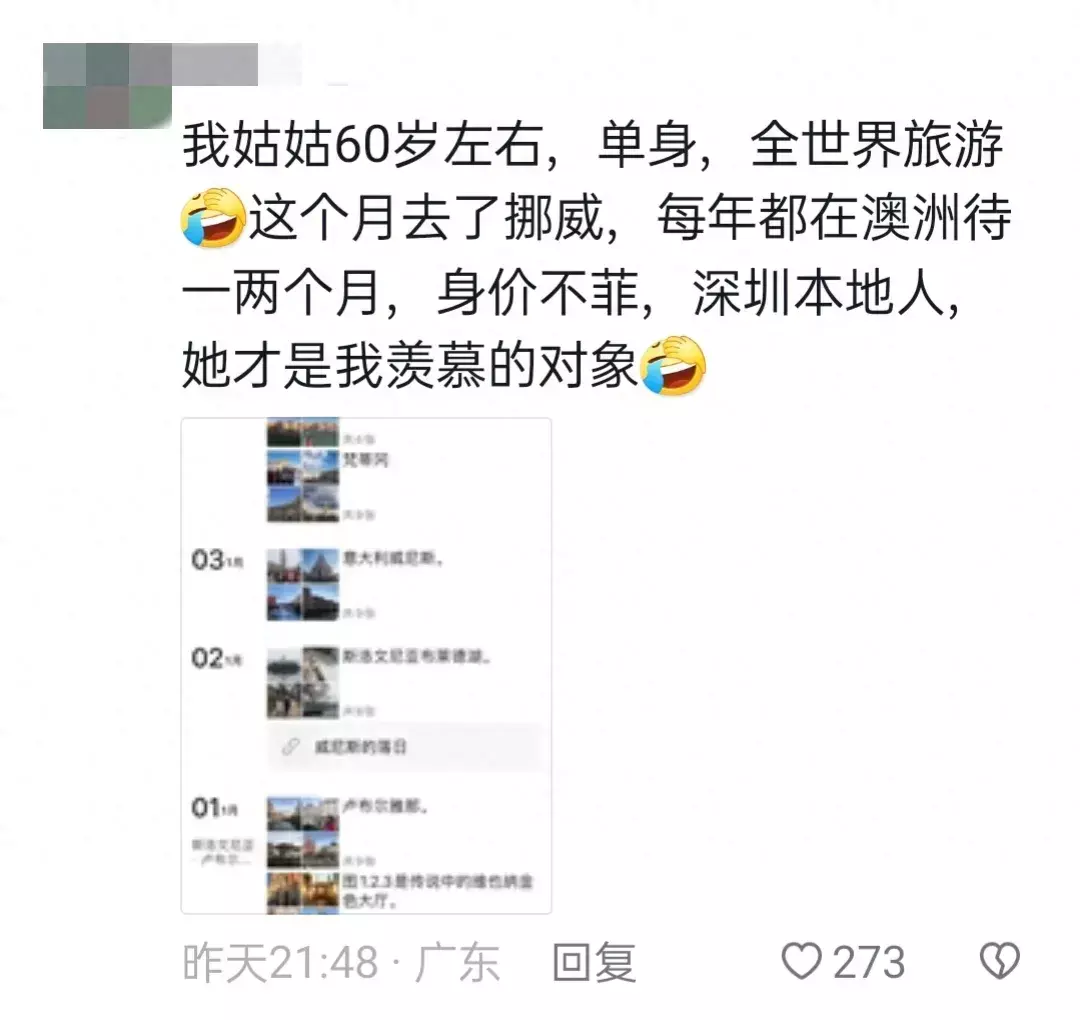
Task: Like the comment with heart icon
Action: tap(802, 961)
